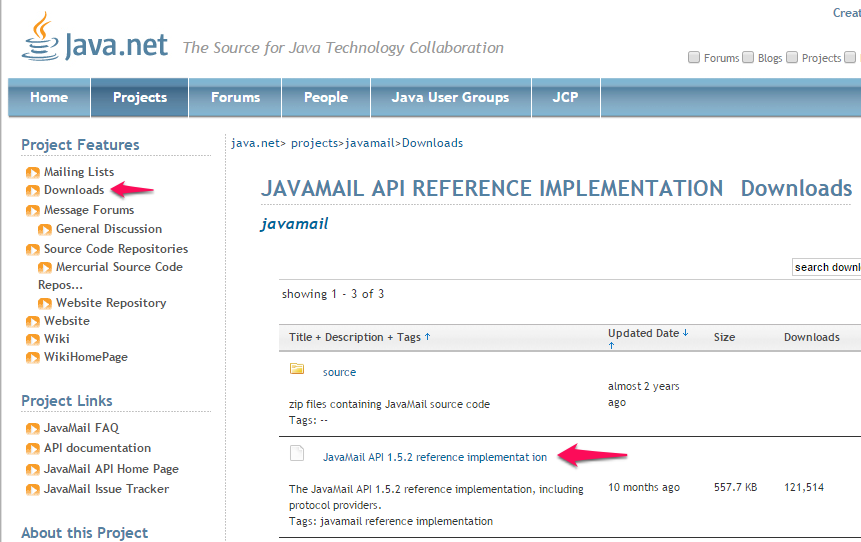Open the source folder link

(339, 372)
